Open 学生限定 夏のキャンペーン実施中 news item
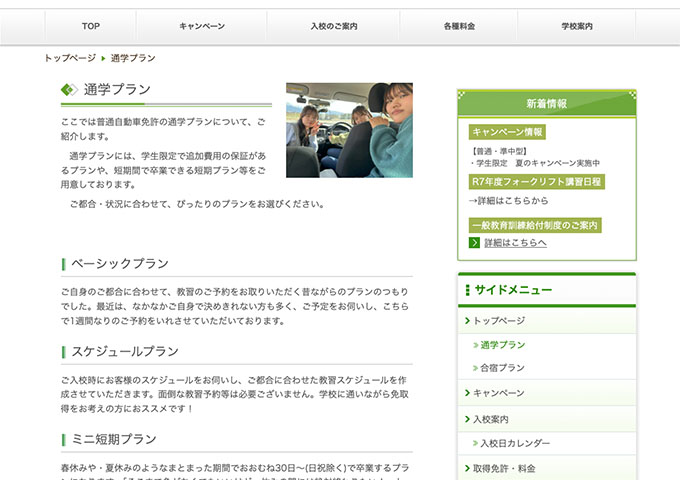The width and height of the screenshot is (680, 480). (x=535, y=163)
